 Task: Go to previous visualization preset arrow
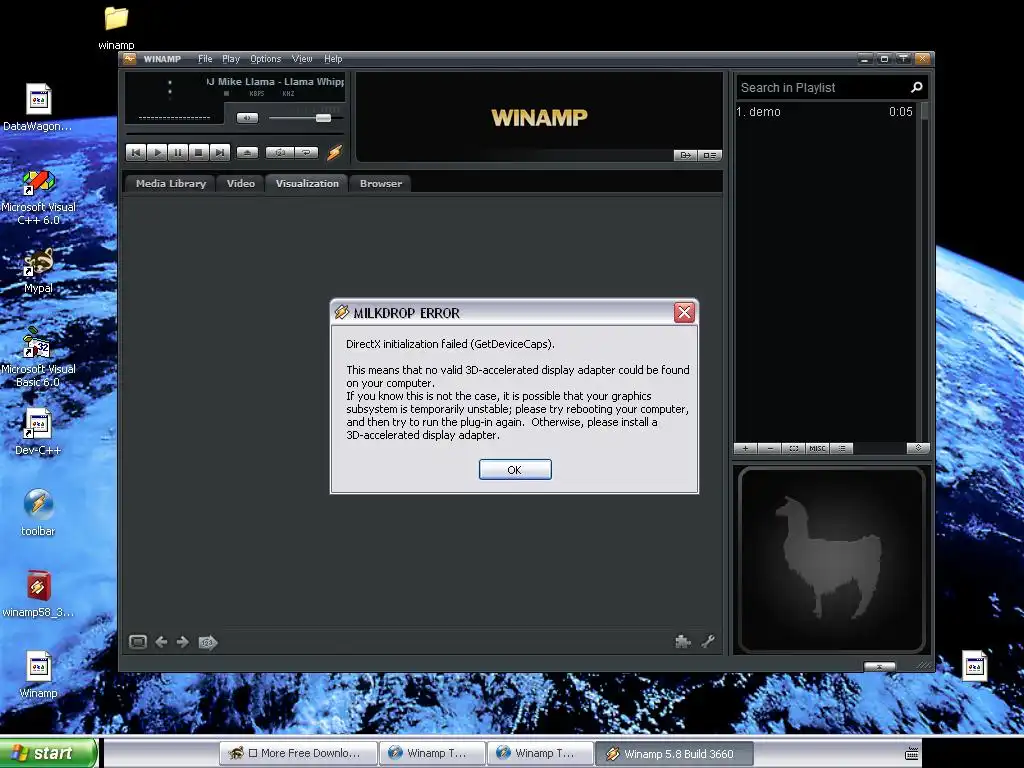pyautogui.click(x=161, y=642)
